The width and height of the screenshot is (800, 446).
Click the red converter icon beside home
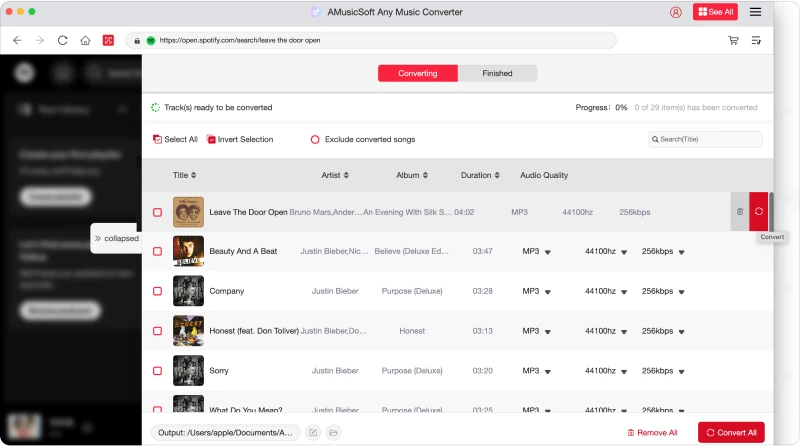click(x=108, y=40)
